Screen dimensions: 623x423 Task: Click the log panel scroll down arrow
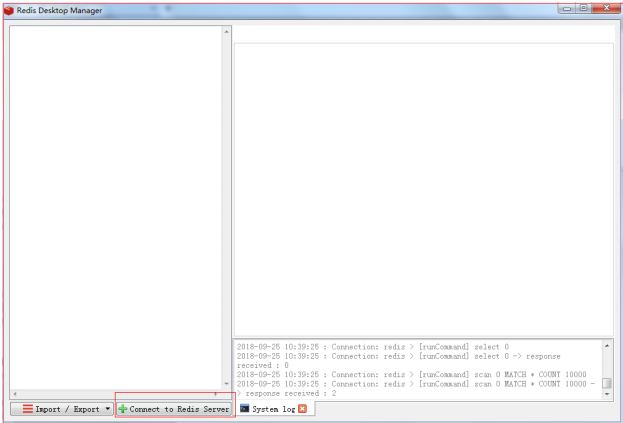pyautogui.click(x=607, y=394)
